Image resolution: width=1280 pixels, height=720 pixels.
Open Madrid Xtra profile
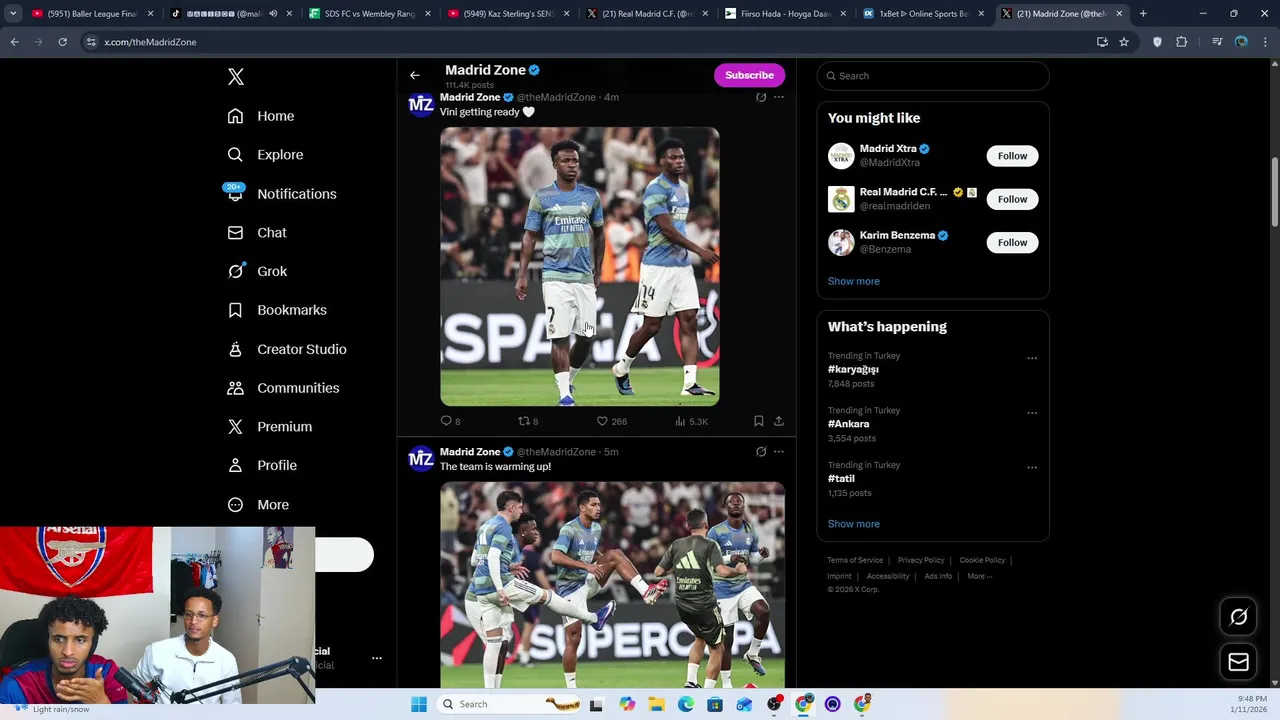(x=888, y=149)
